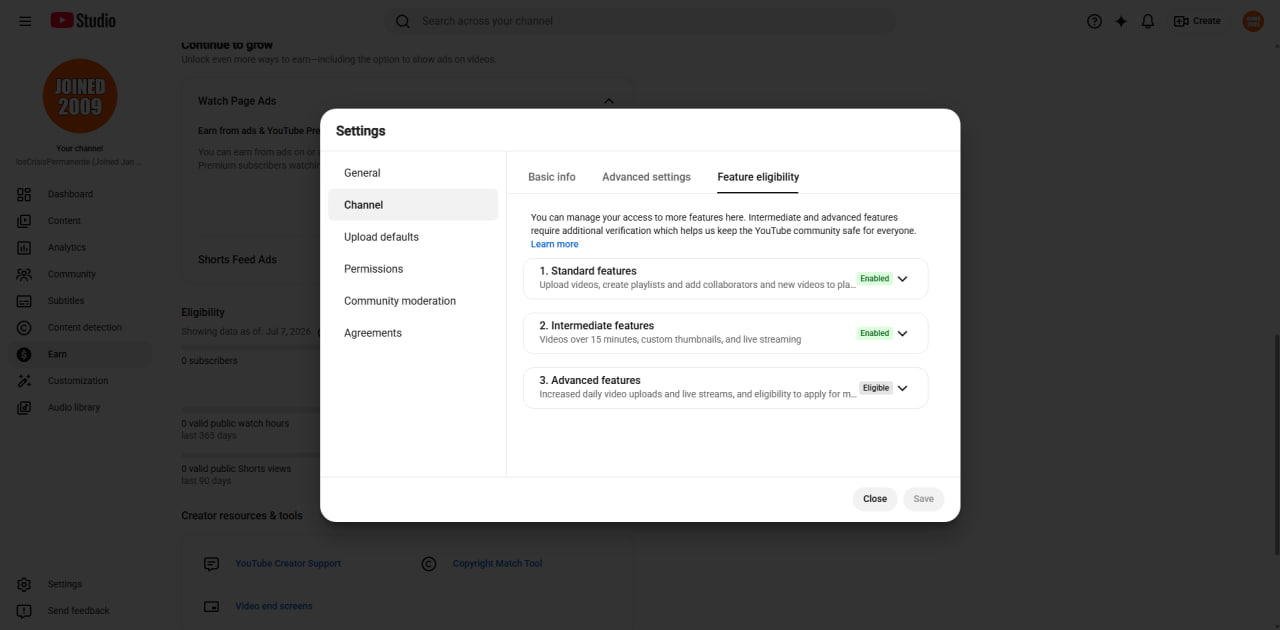Open the Copyright Match Tool link

coord(497,564)
